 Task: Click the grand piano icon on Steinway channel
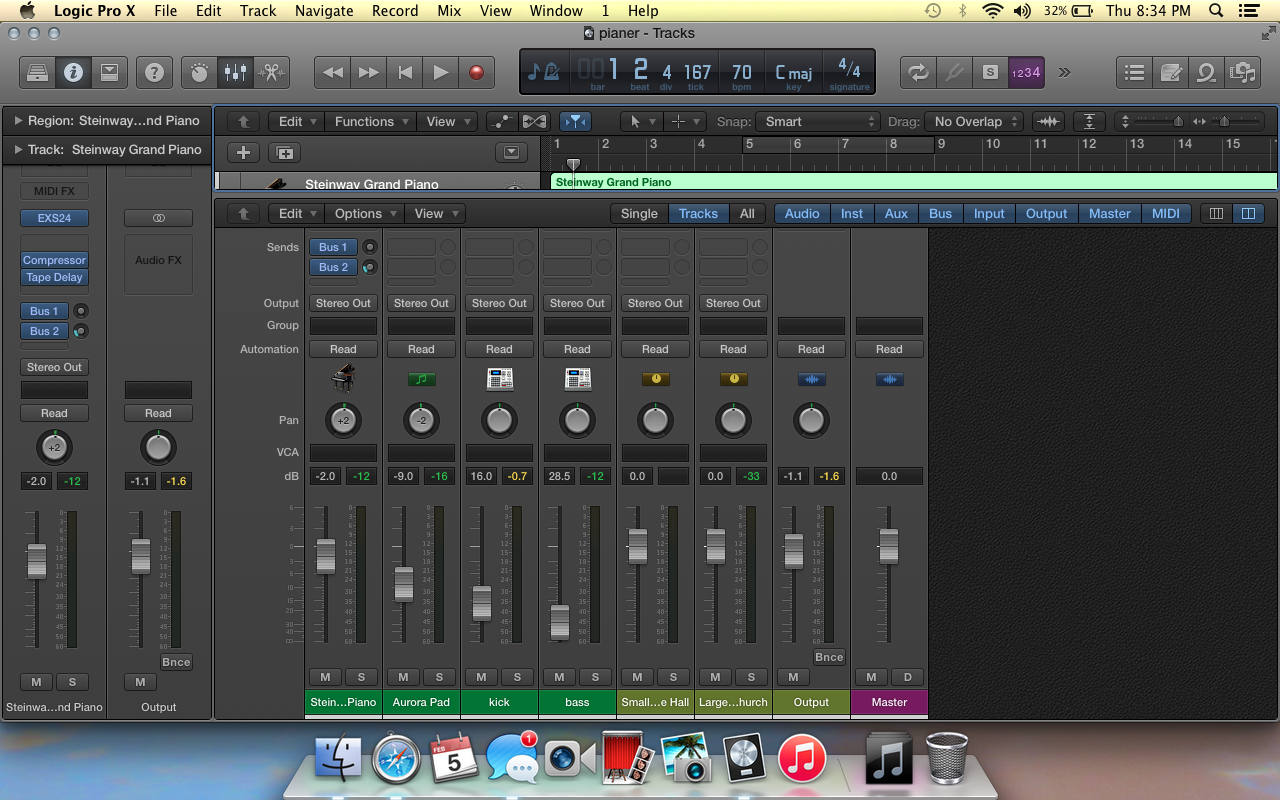[343, 379]
